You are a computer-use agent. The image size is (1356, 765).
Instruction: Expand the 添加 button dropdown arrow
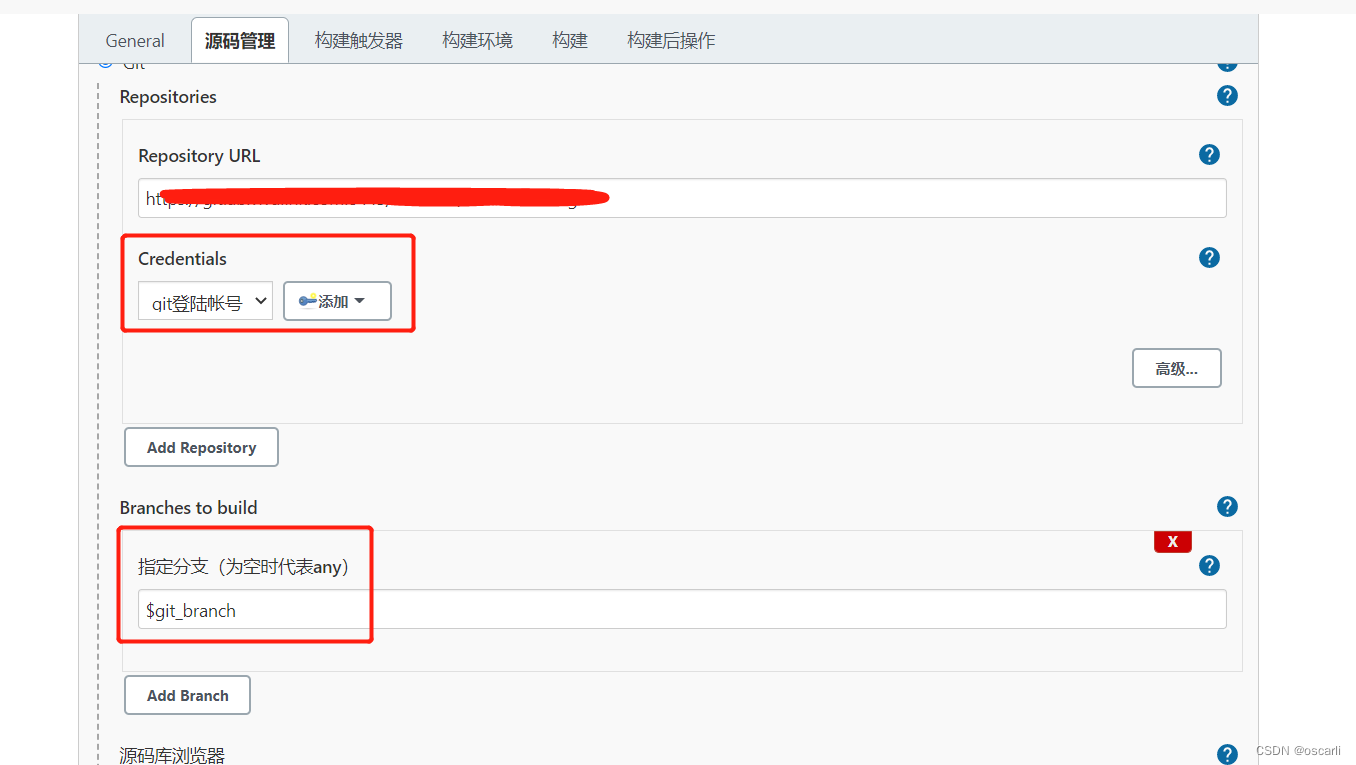tap(362, 300)
